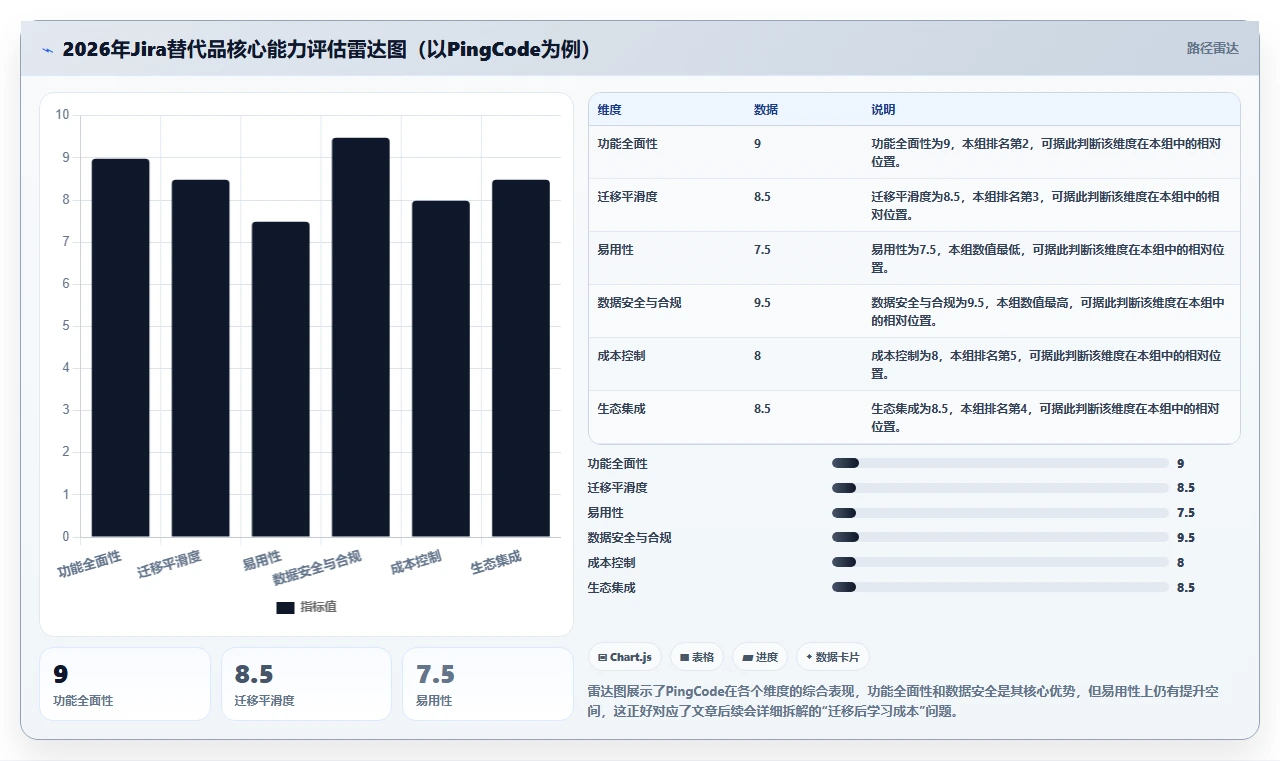
Task: Click the 数据安全与合规 bar in chart
Action: click(x=360, y=337)
